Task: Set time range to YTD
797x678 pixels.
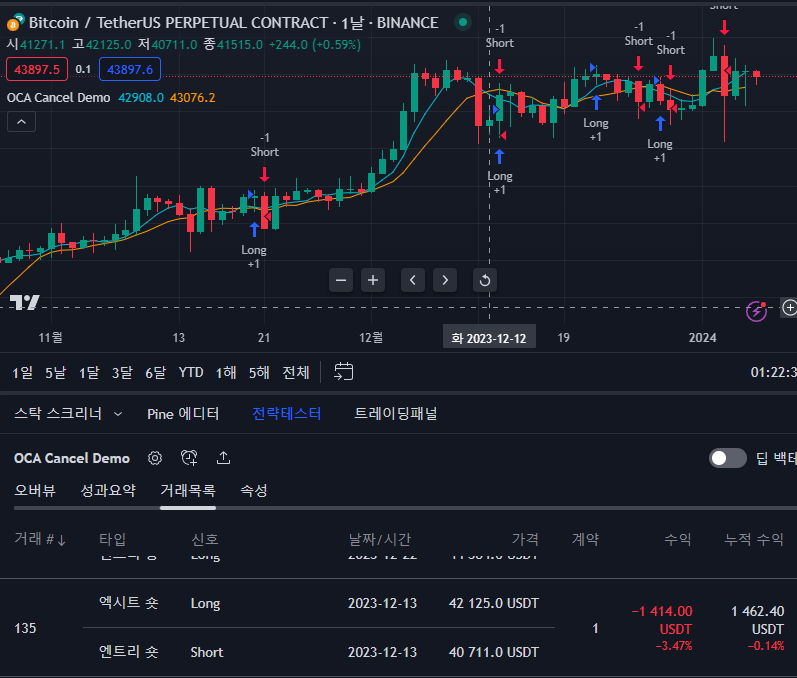Action: [191, 373]
